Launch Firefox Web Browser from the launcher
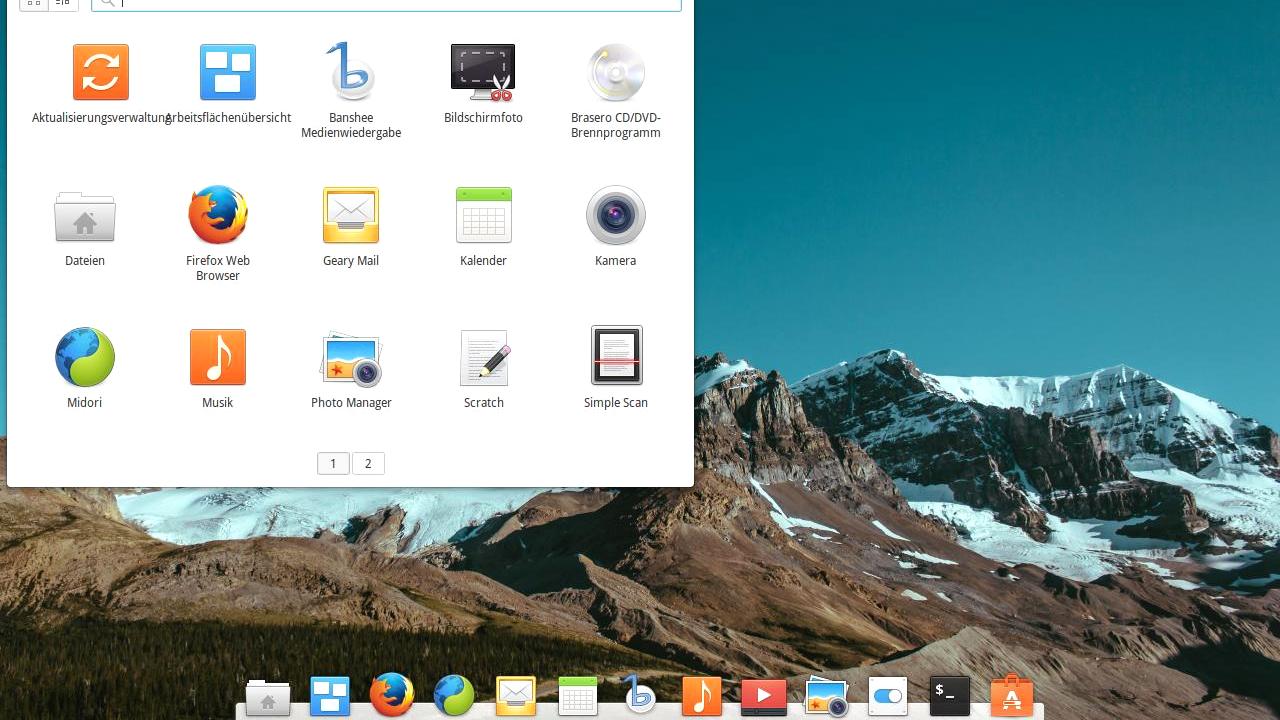Screen dimensions: 1280x720 coord(217,214)
